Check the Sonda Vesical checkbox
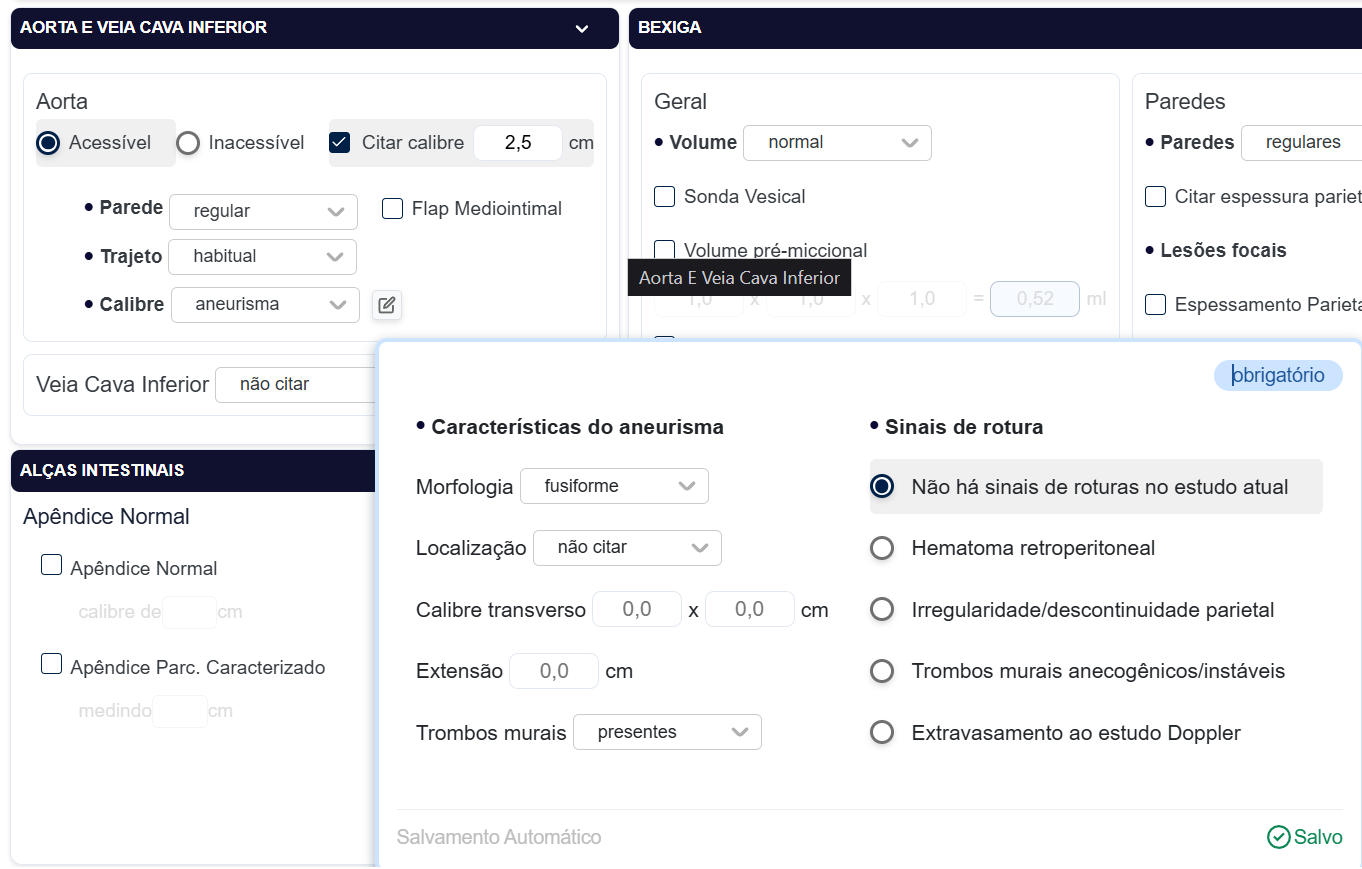 point(665,197)
